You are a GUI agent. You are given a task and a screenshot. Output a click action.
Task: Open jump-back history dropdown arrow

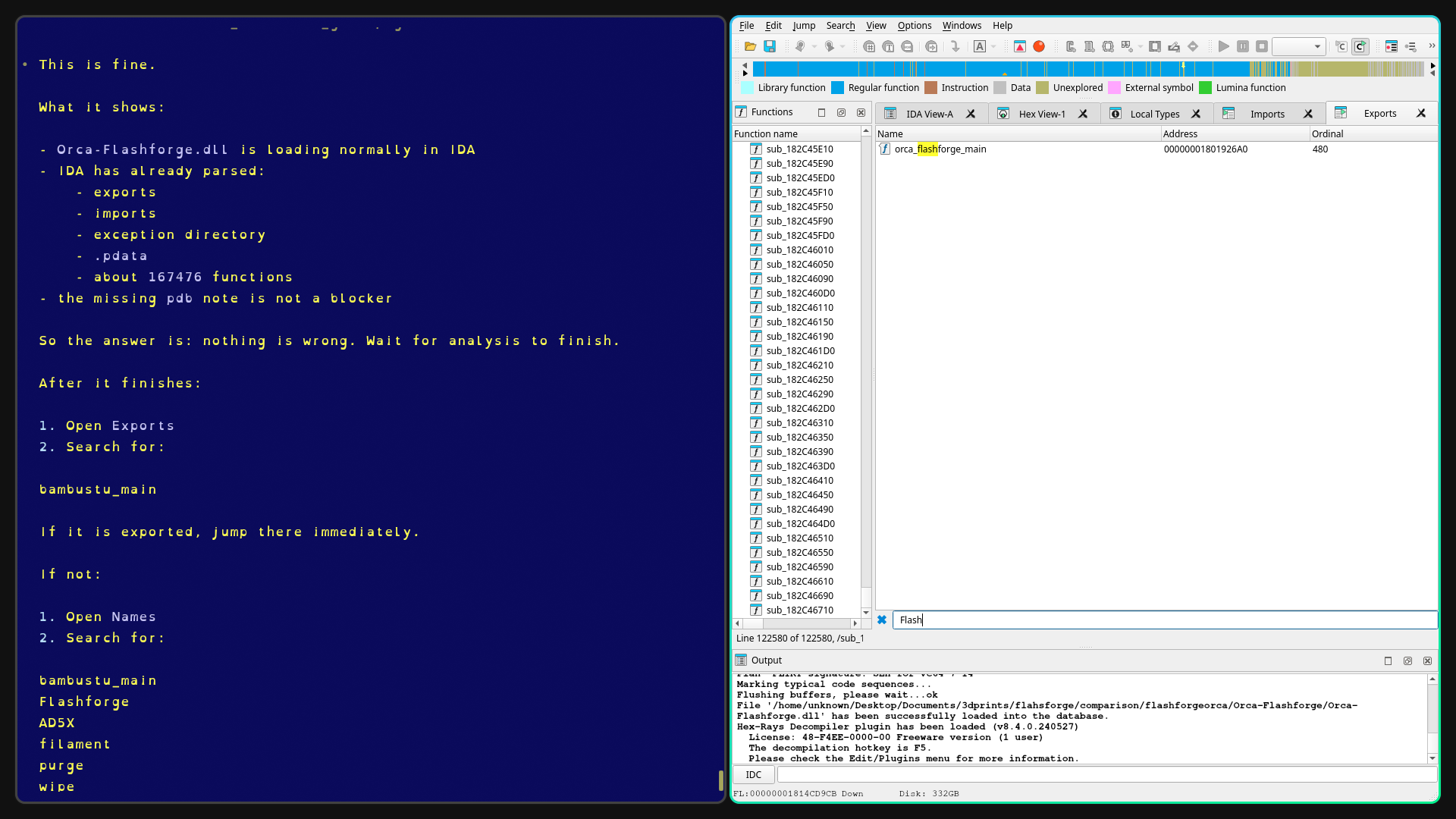(814, 46)
